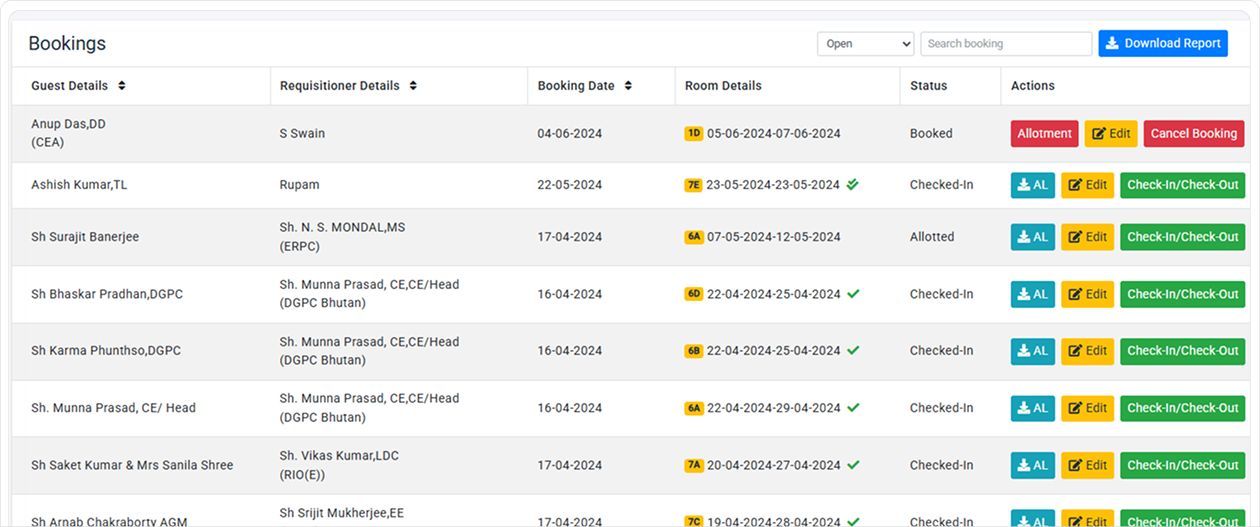Edit Sh Saket Kumar & Mrs Sanila booking

coord(1087,465)
